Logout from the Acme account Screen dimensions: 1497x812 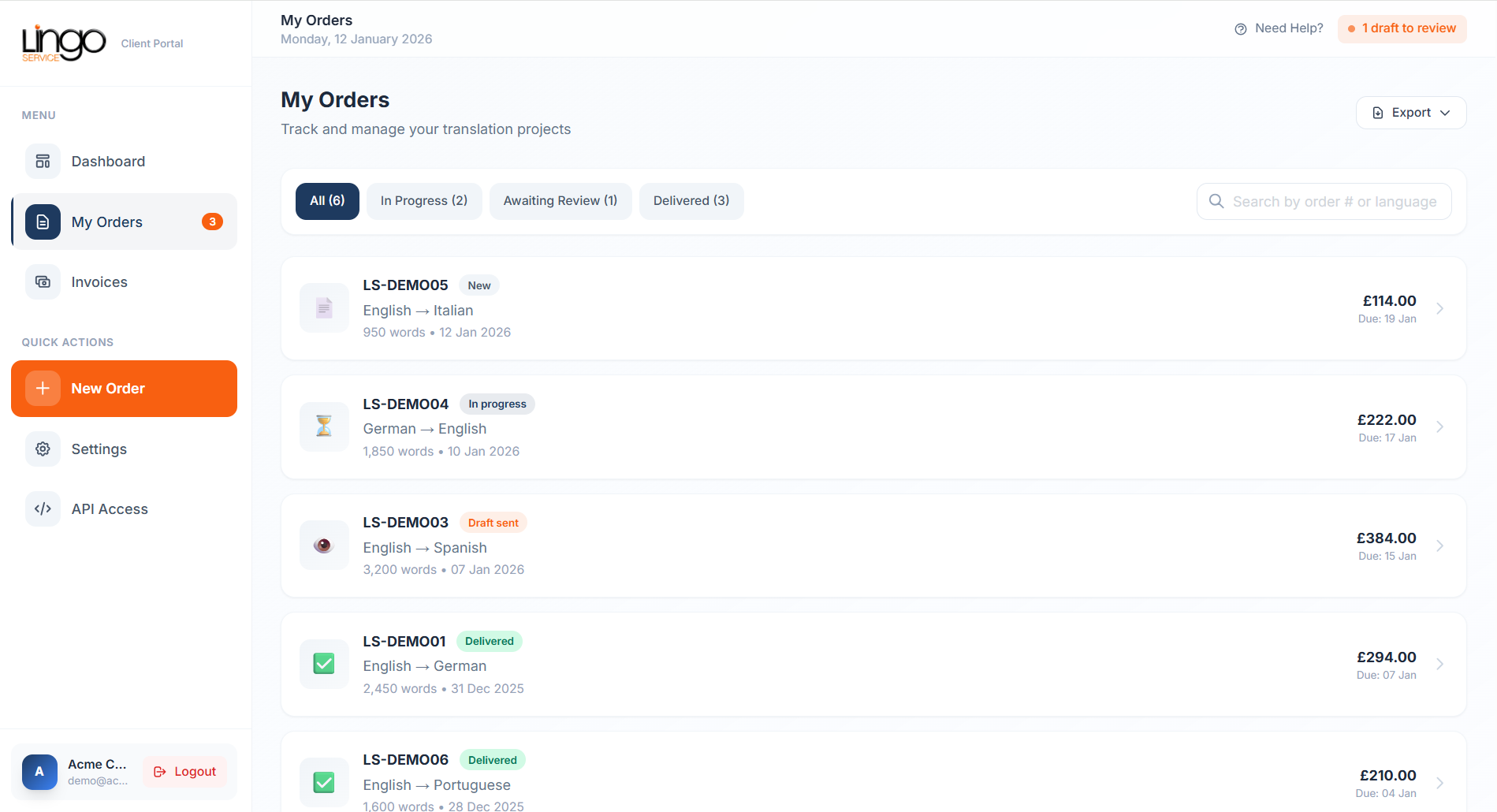(x=184, y=771)
